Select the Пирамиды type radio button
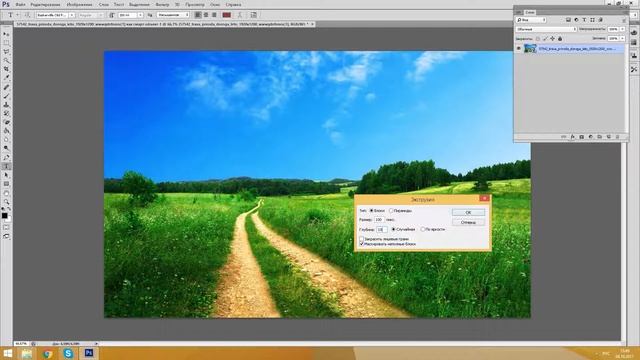The image size is (640, 360). 391,211
